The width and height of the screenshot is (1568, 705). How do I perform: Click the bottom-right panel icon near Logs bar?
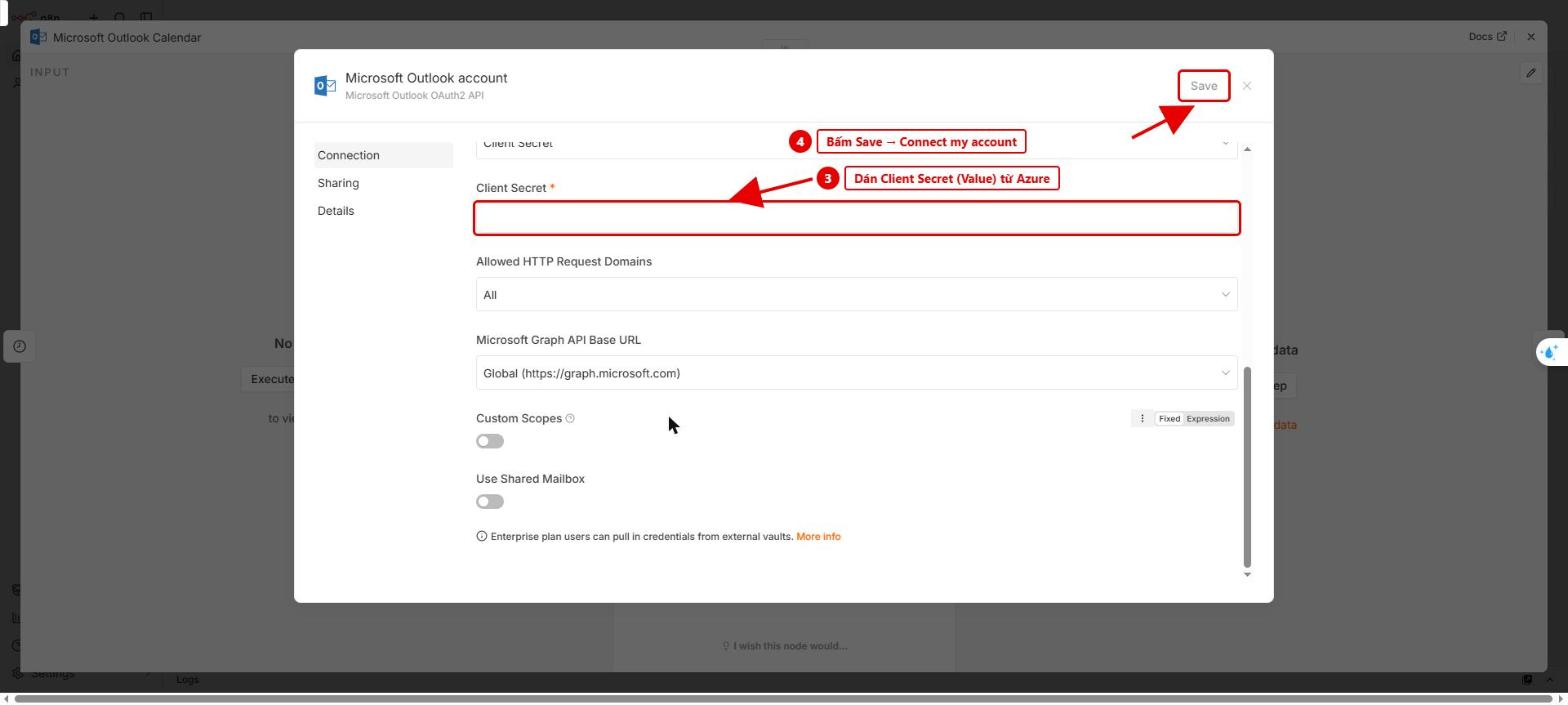(1527, 680)
